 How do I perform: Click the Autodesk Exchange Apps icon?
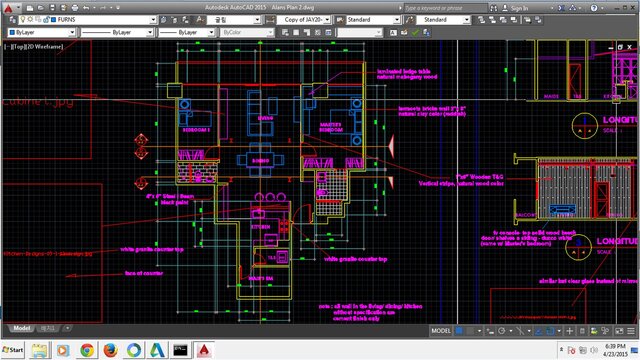point(562,8)
